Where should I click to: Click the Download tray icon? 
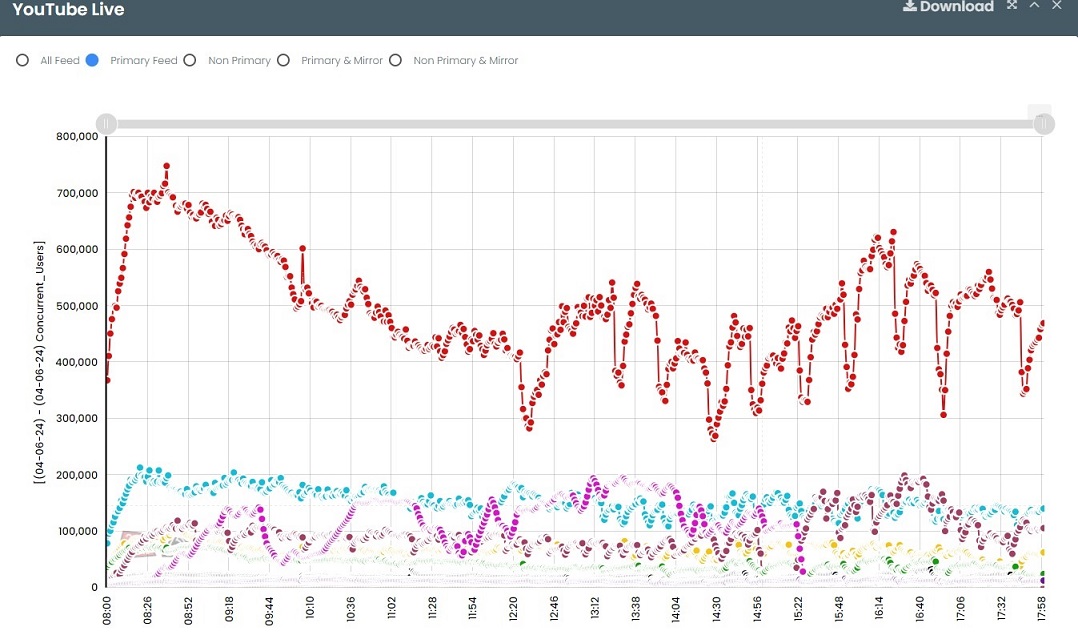click(x=909, y=6)
